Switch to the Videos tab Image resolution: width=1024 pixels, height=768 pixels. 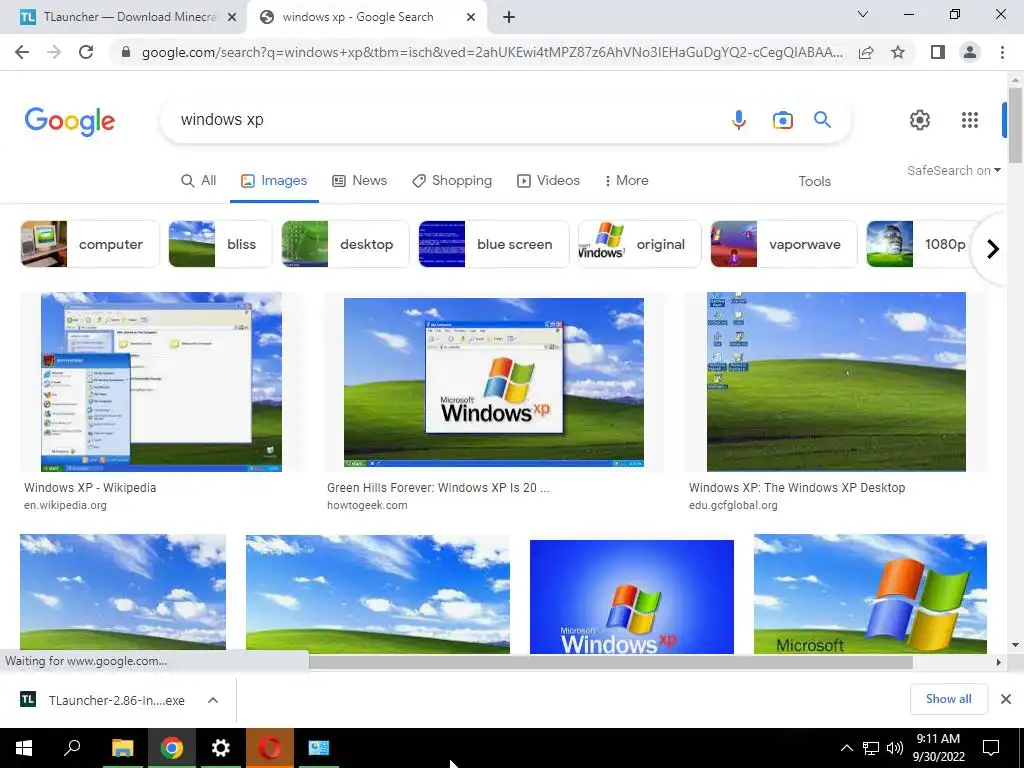(549, 181)
